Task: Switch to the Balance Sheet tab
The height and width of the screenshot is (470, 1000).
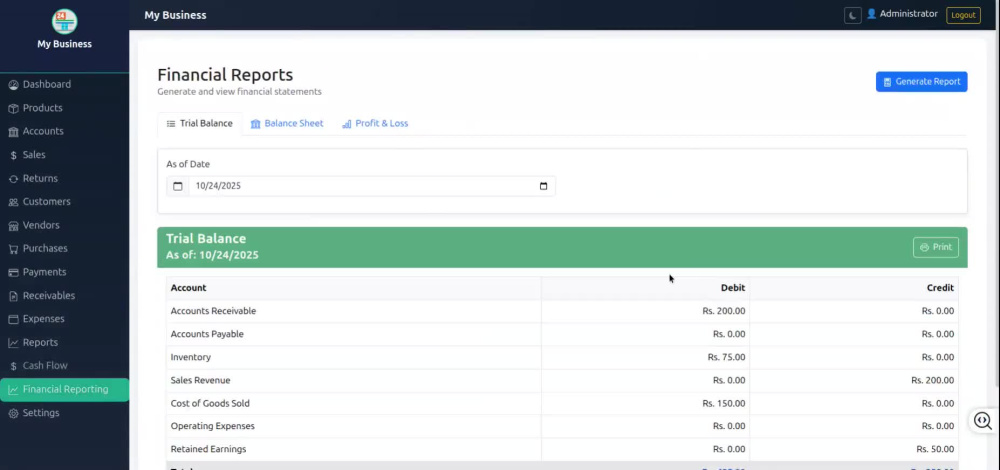Action: 287,124
